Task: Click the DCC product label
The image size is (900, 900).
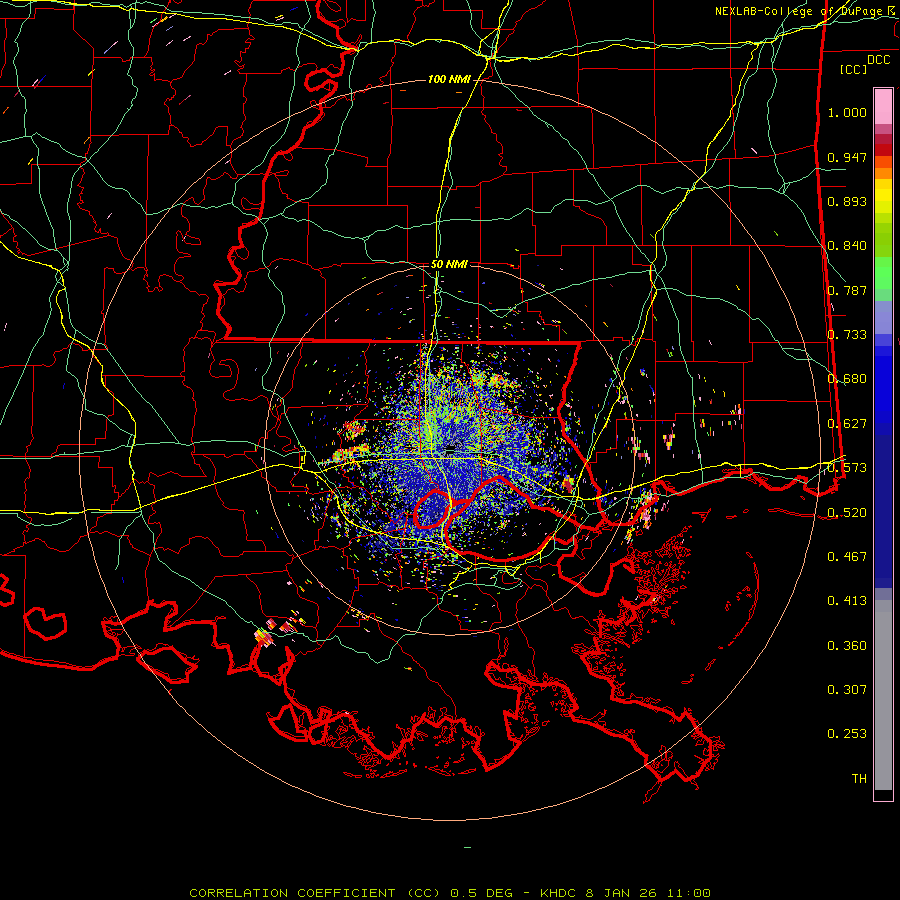Action: (x=878, y=60)
